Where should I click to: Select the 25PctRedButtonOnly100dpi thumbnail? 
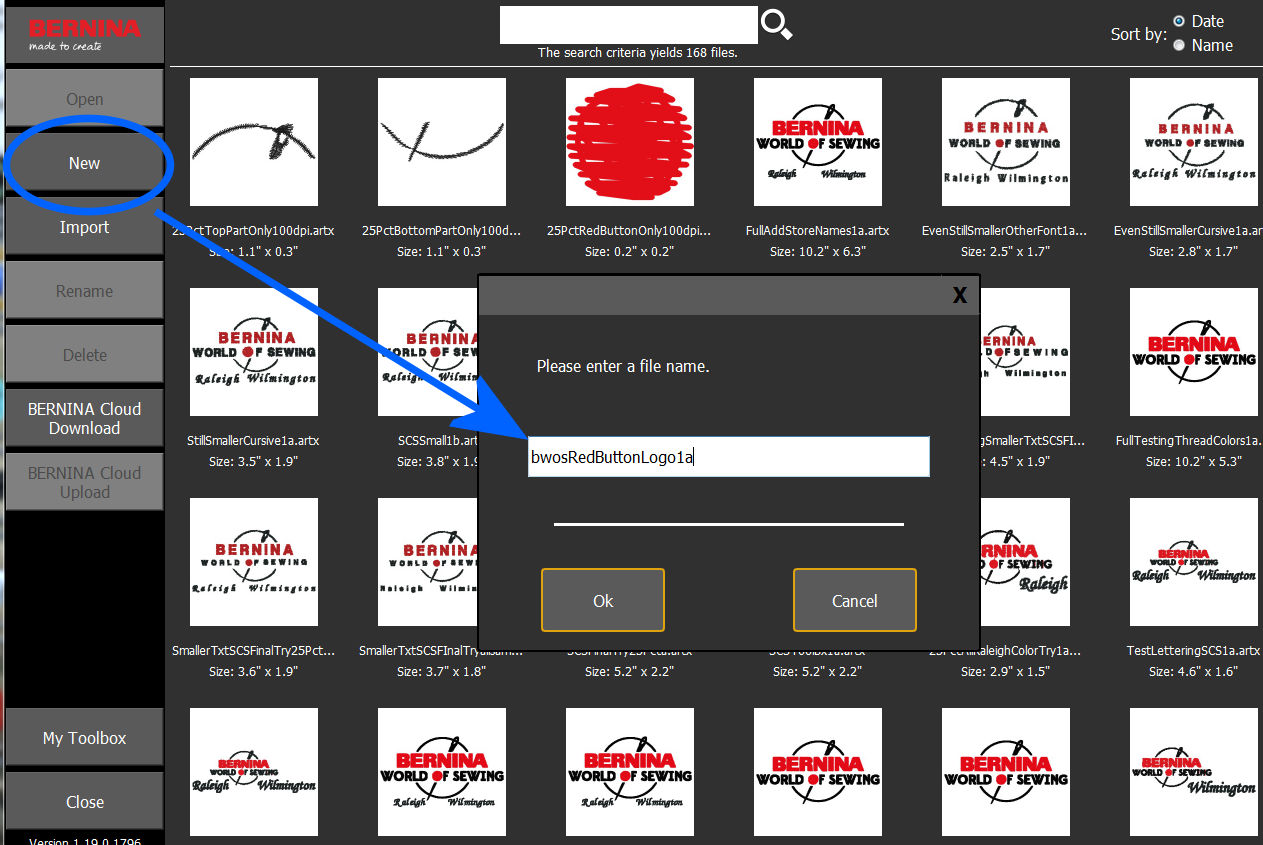(x=630, y=143)
